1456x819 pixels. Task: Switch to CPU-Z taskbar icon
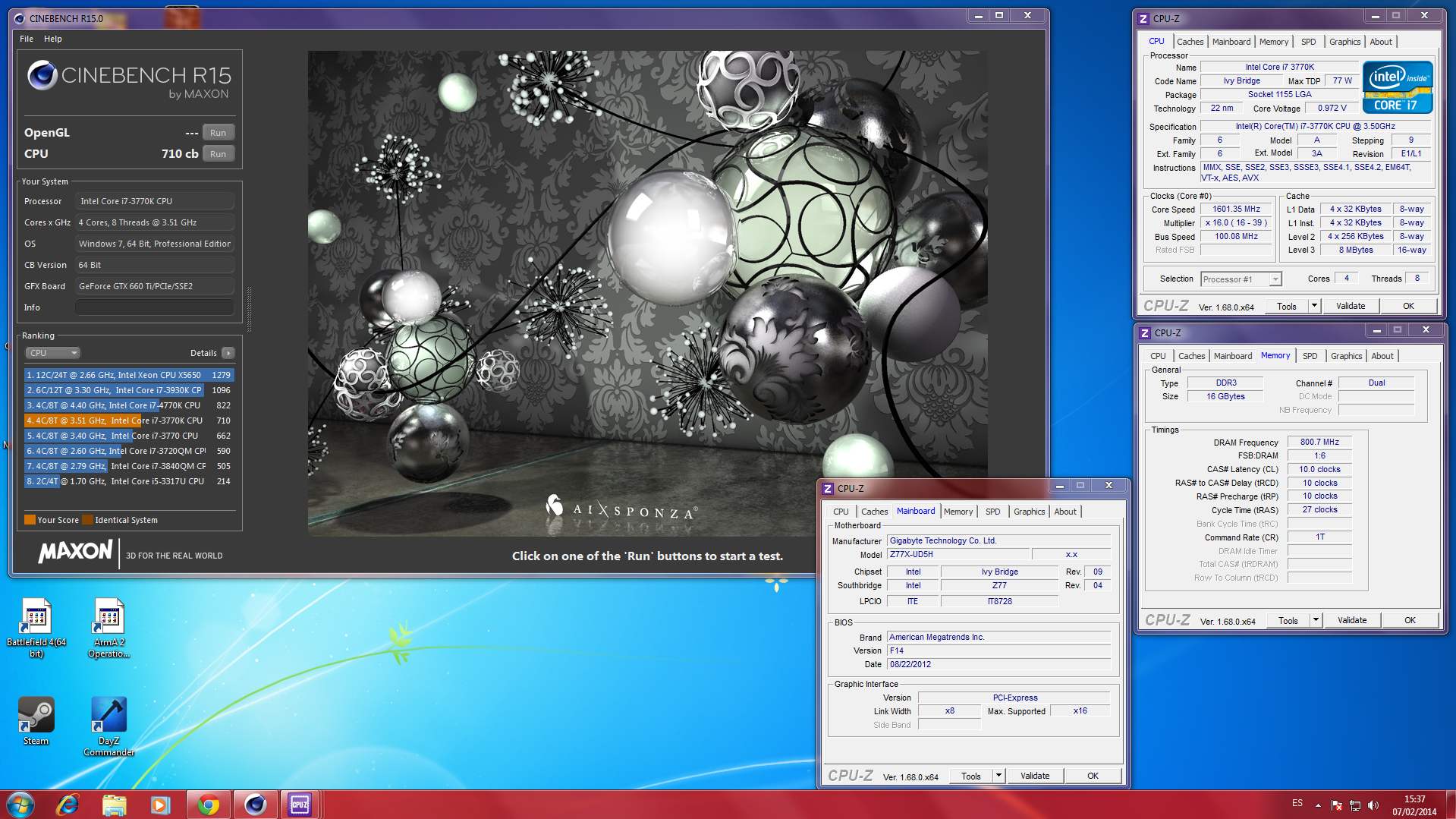coord(300,805)
